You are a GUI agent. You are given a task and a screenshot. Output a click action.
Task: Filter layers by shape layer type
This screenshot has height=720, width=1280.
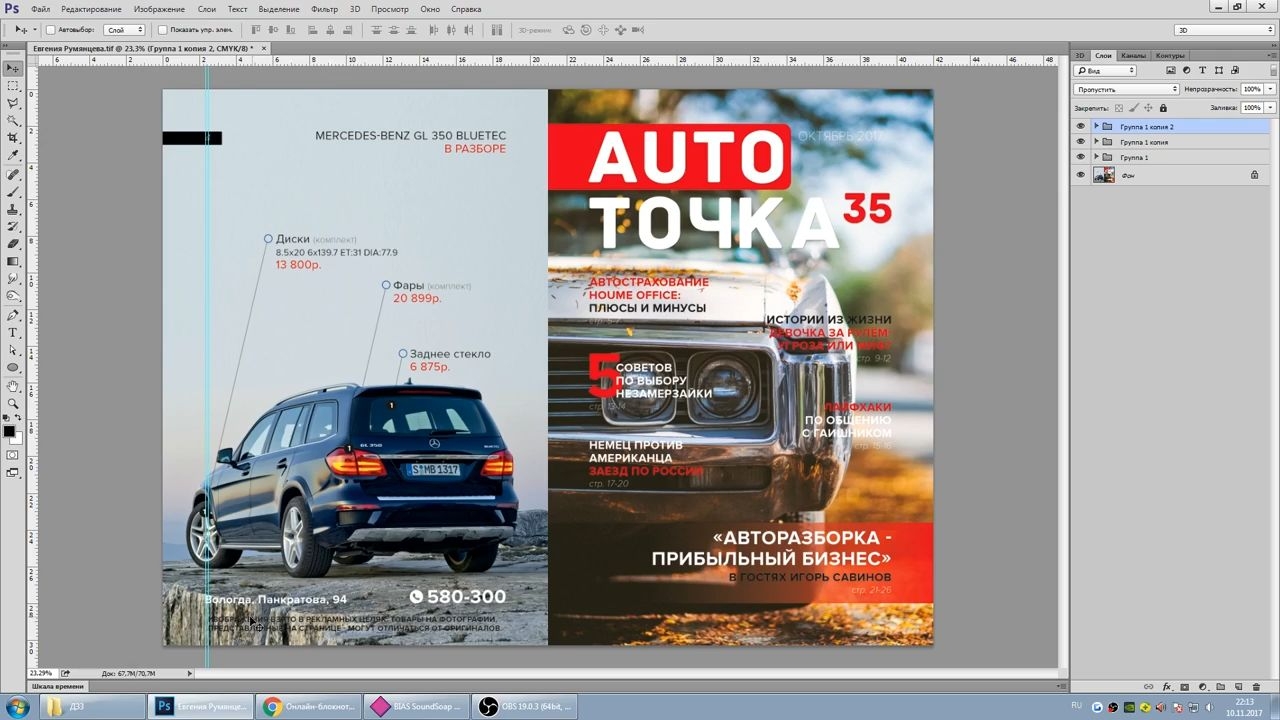(x=1218, y=71)
